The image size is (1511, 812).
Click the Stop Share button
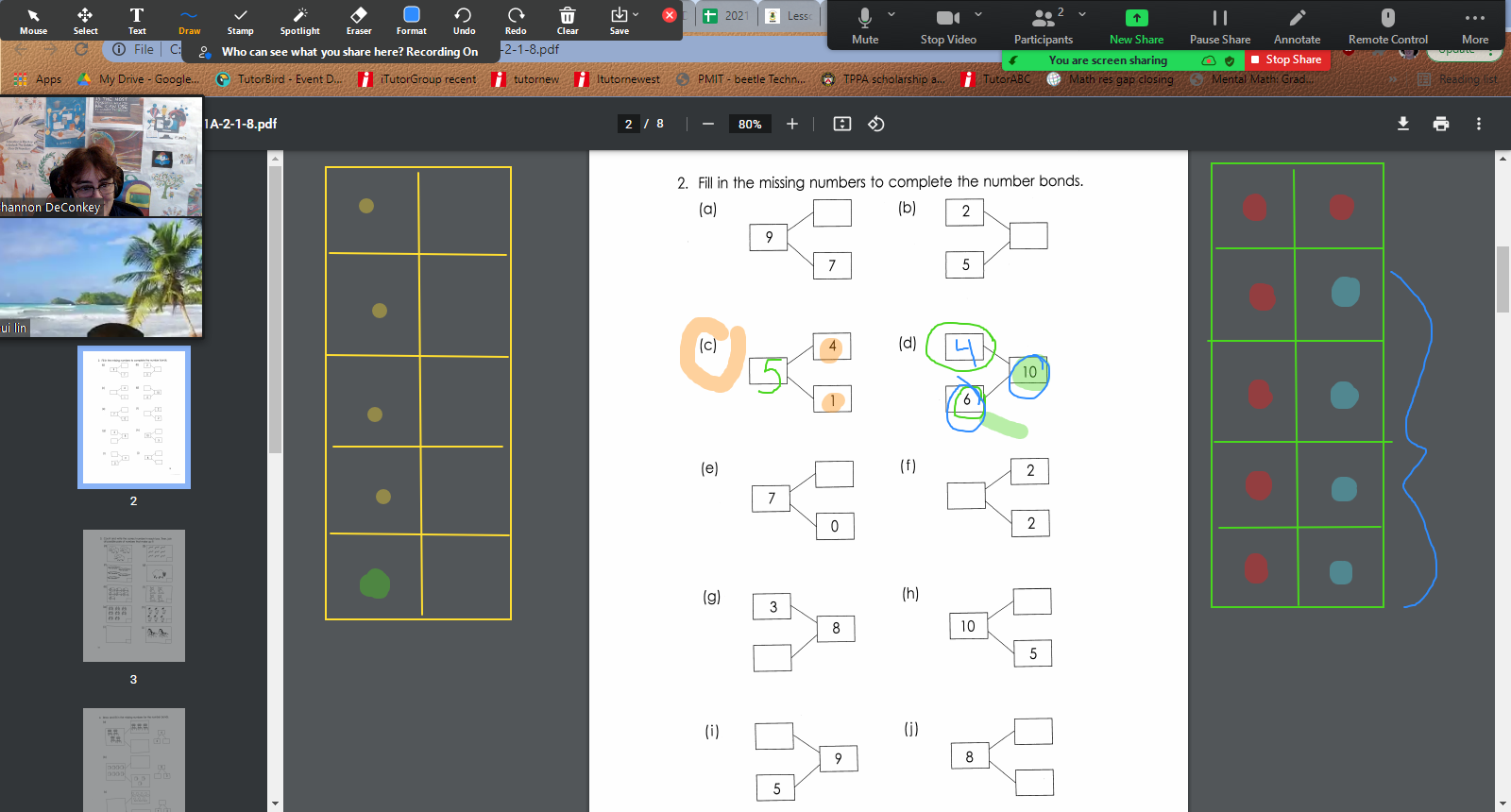click(1286, 59)
